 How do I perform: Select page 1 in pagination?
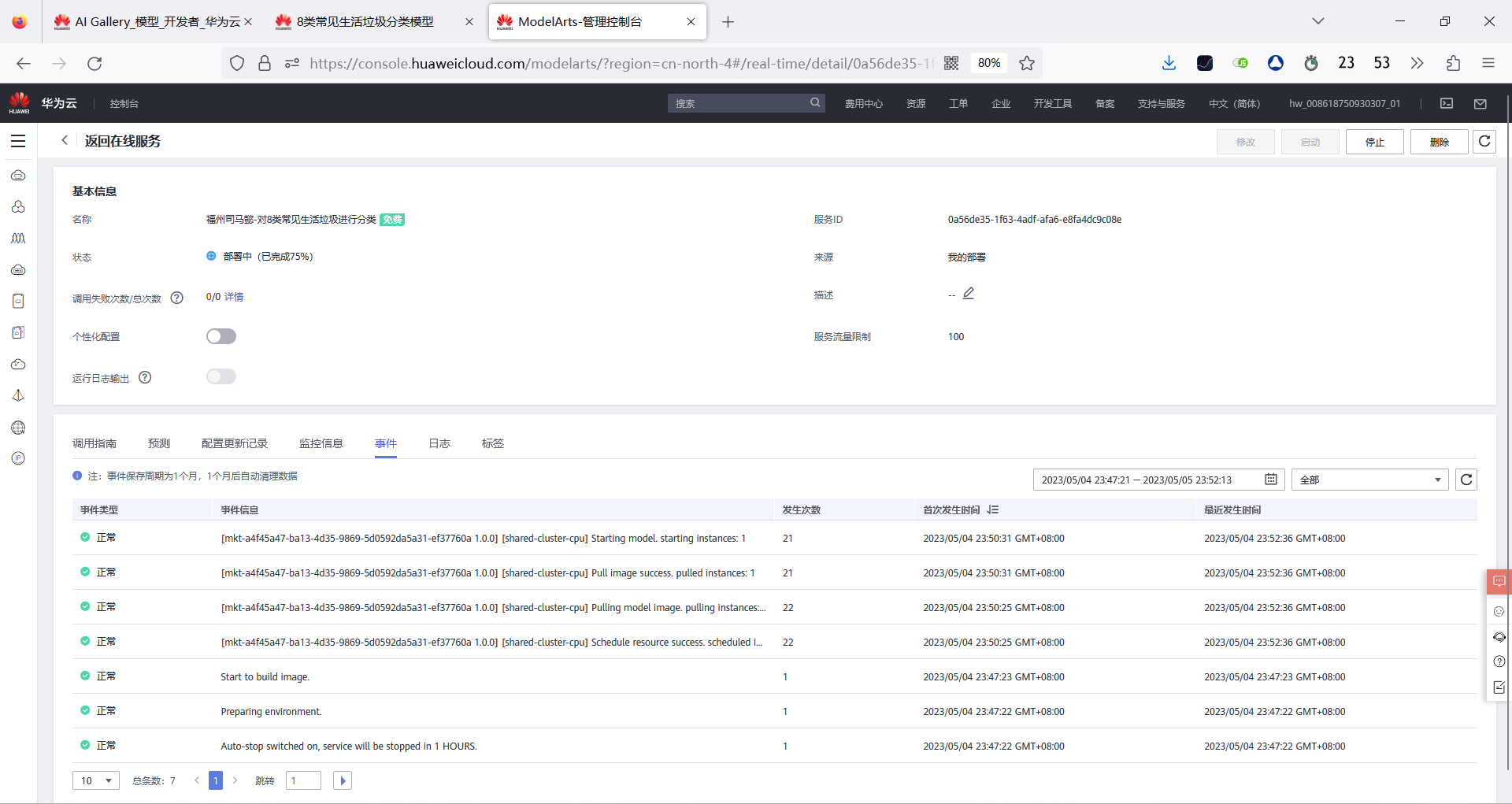216,780
